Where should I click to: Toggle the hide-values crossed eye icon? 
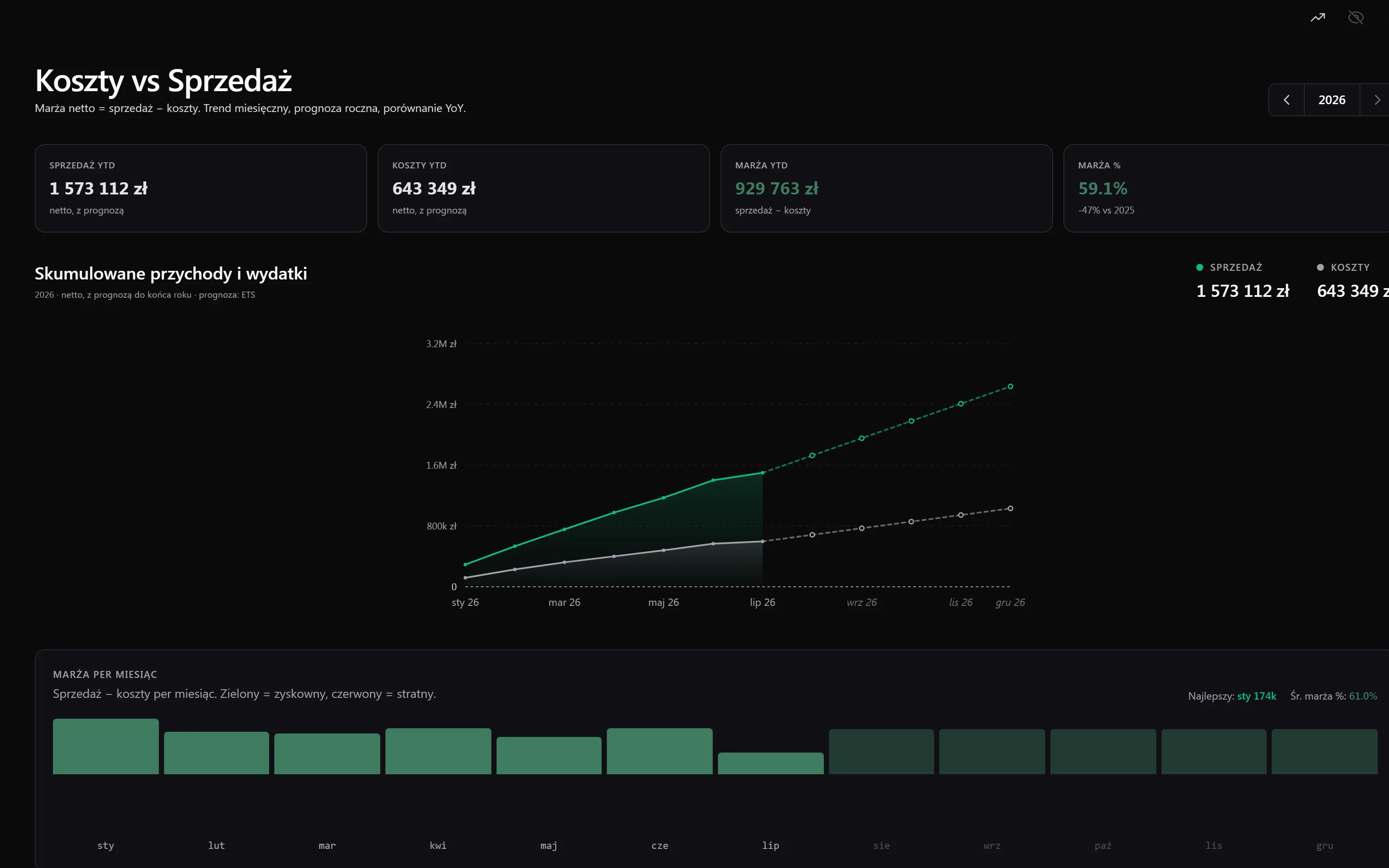coord(1356,18)
